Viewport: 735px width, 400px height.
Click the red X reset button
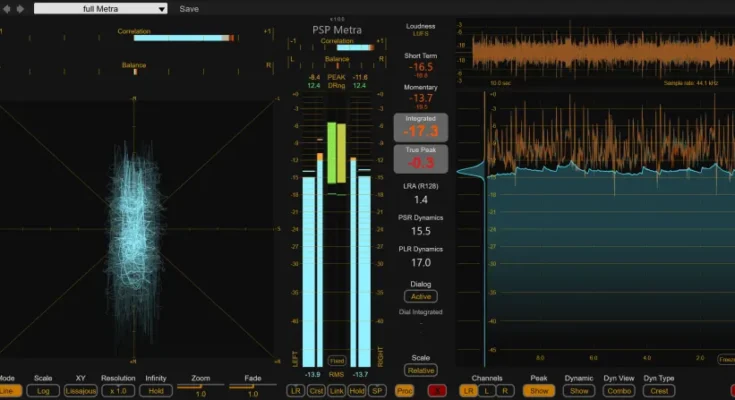(436, 390)
